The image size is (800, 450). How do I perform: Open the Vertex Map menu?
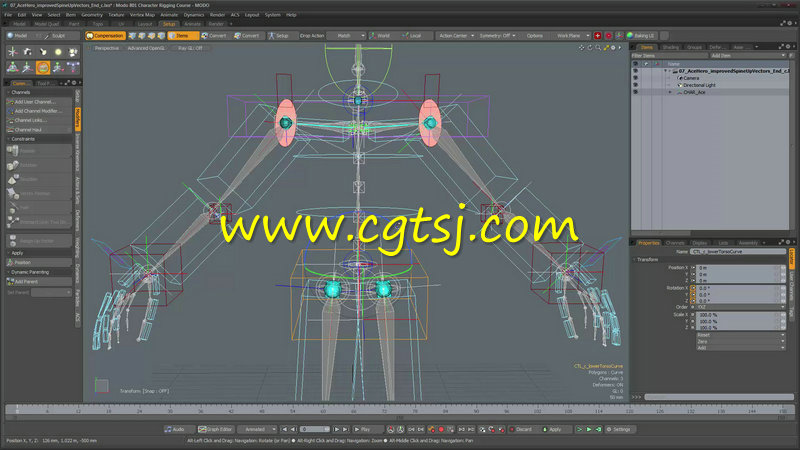(142, 15)
